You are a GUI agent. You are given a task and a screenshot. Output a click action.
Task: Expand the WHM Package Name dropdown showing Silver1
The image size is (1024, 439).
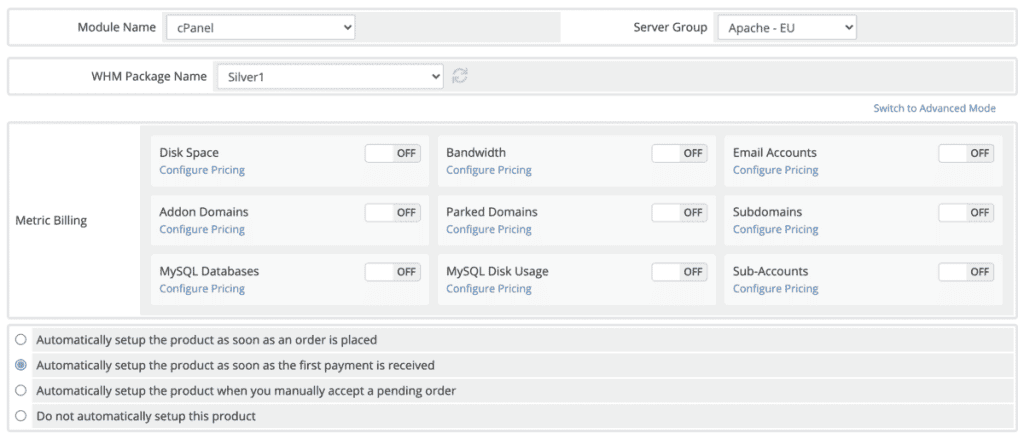[328, 76]
